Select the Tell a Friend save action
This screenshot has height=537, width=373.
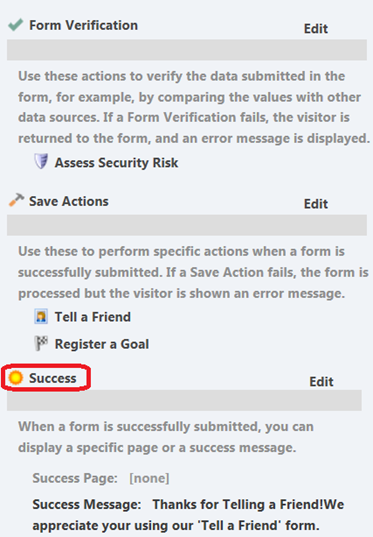pos(93,317)
